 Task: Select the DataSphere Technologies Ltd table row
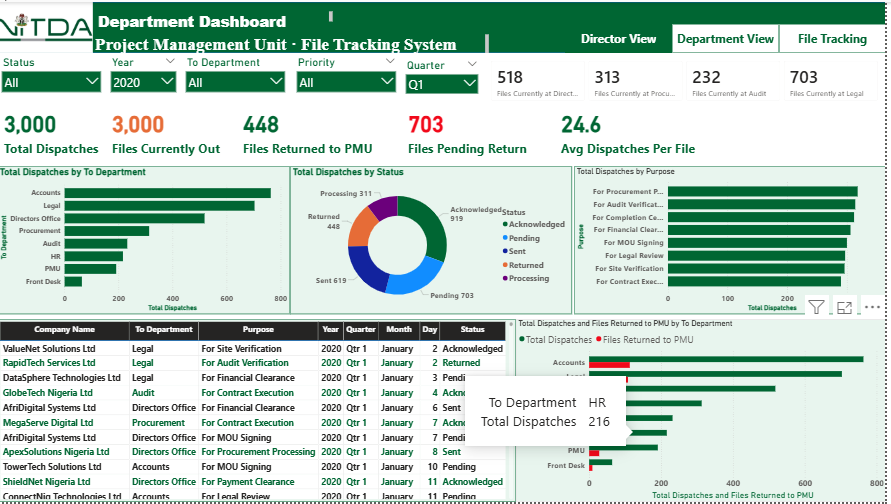(253, 378)
